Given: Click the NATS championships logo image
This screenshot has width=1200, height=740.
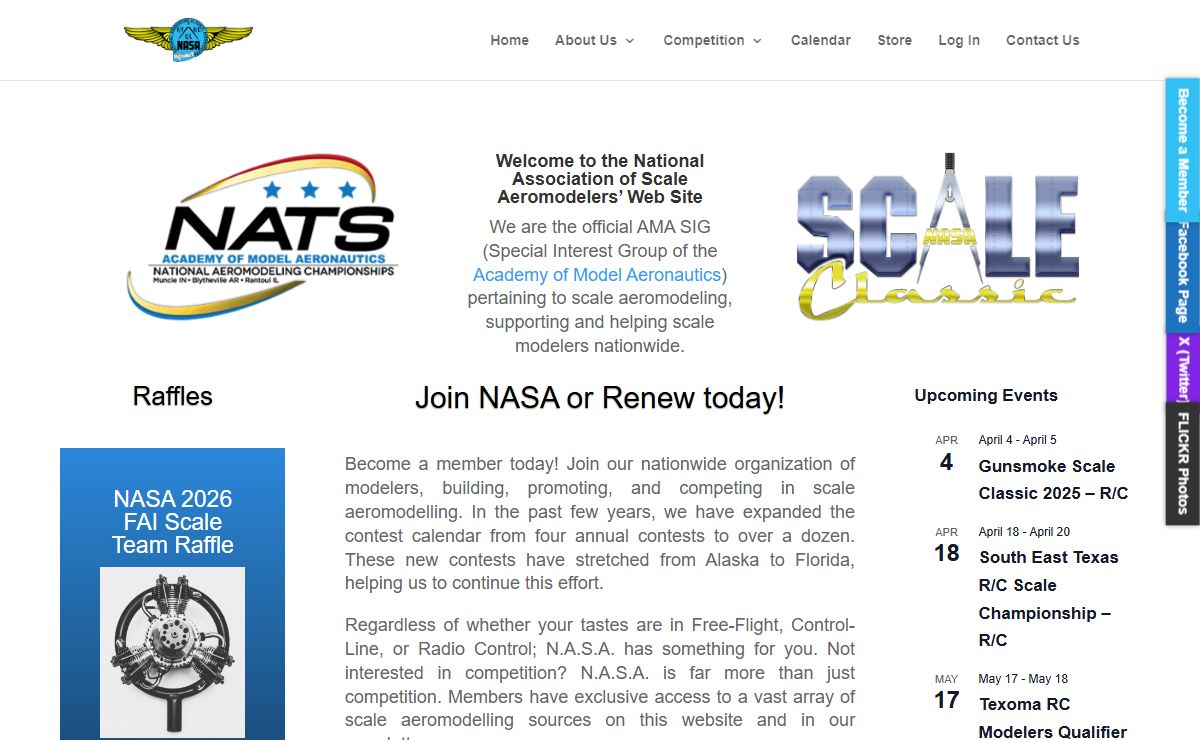Looking at the screenshot, I should pyautogui.click(x=261, y=236).
